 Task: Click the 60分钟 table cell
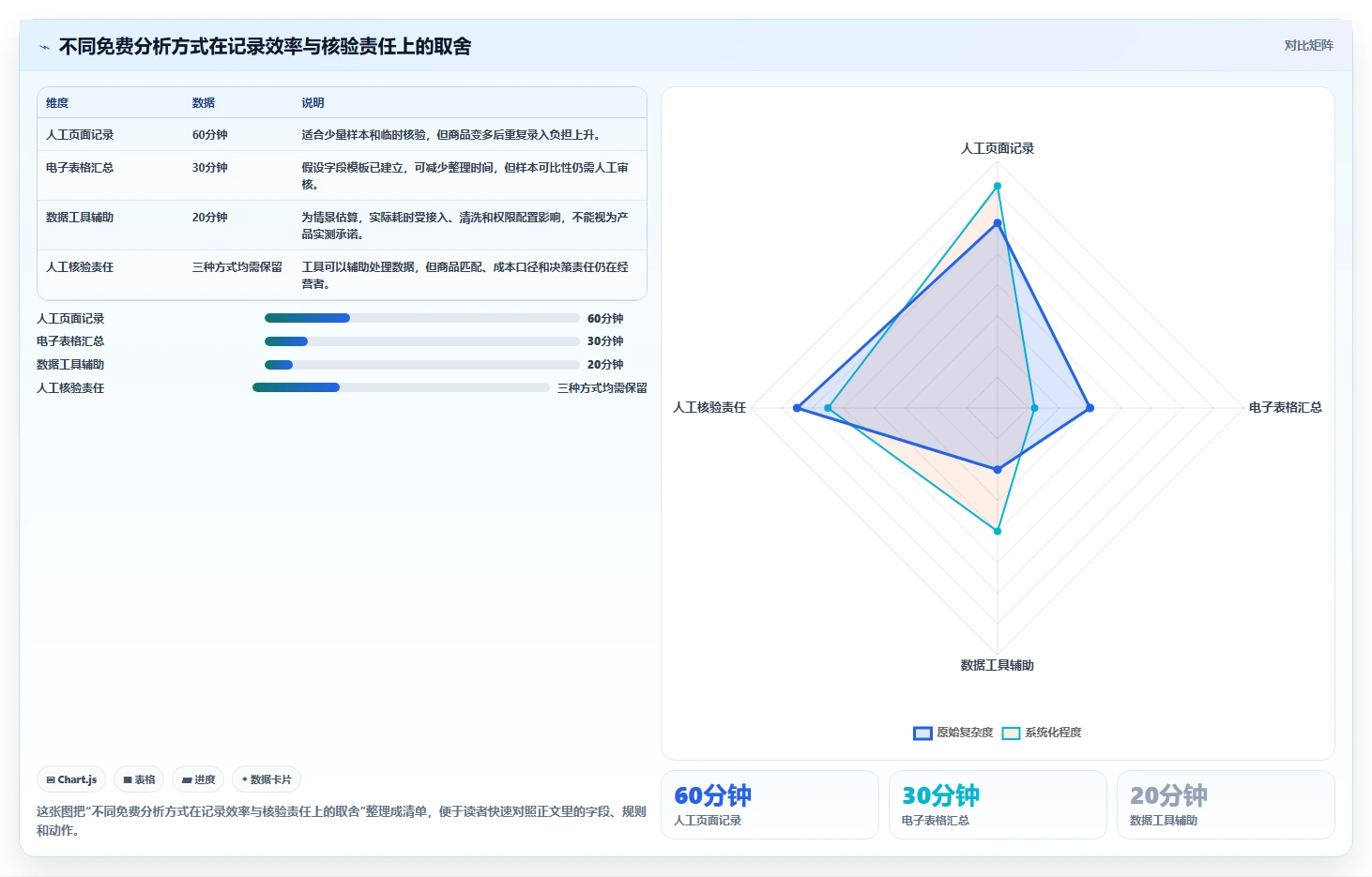tap(210, 135)
